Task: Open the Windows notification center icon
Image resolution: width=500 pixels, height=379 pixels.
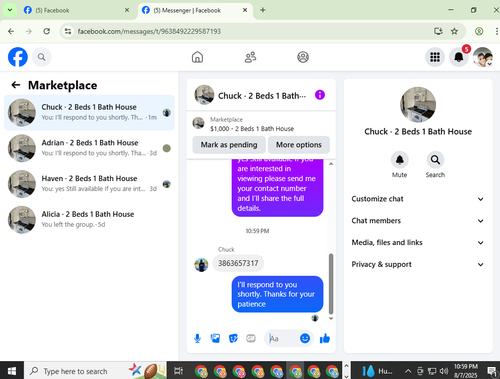Action: click(x=492, y=371)
